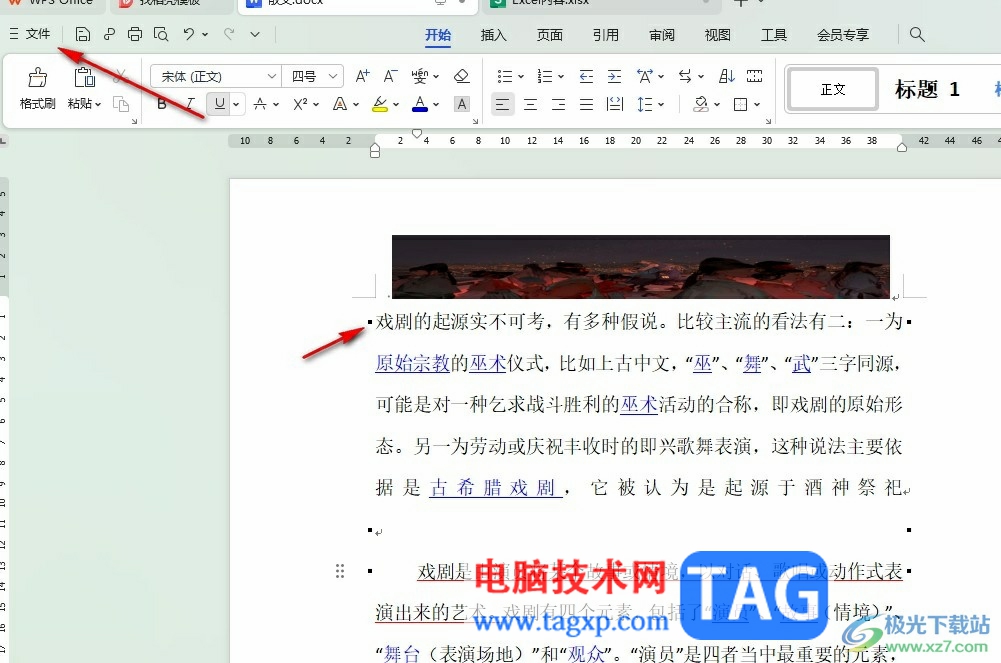This screenshot has width=1001, height=663.
Task: Apply the yellow highlight color
Action: pos(380,104)
